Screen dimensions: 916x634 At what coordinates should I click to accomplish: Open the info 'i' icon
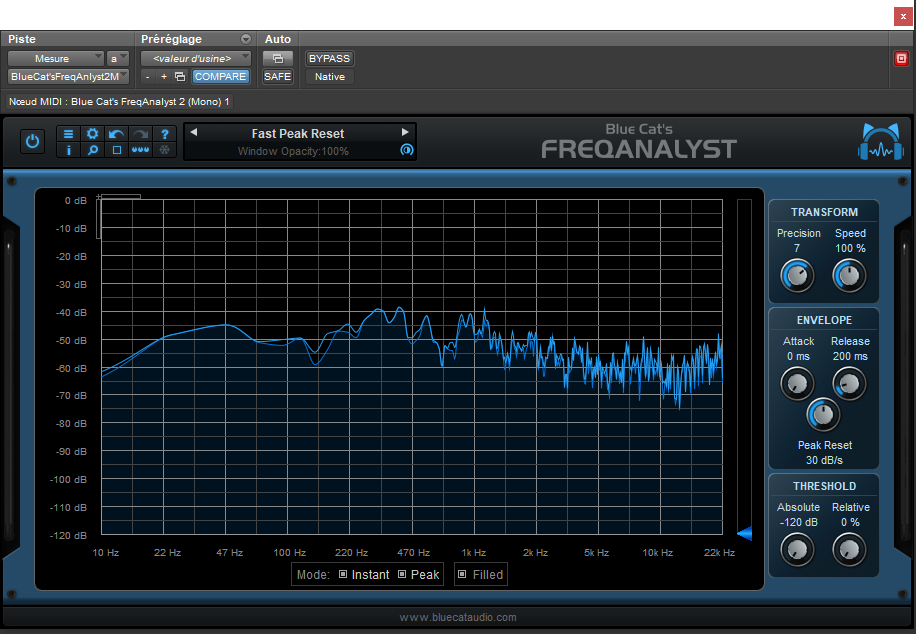click(x=68, y=150)
